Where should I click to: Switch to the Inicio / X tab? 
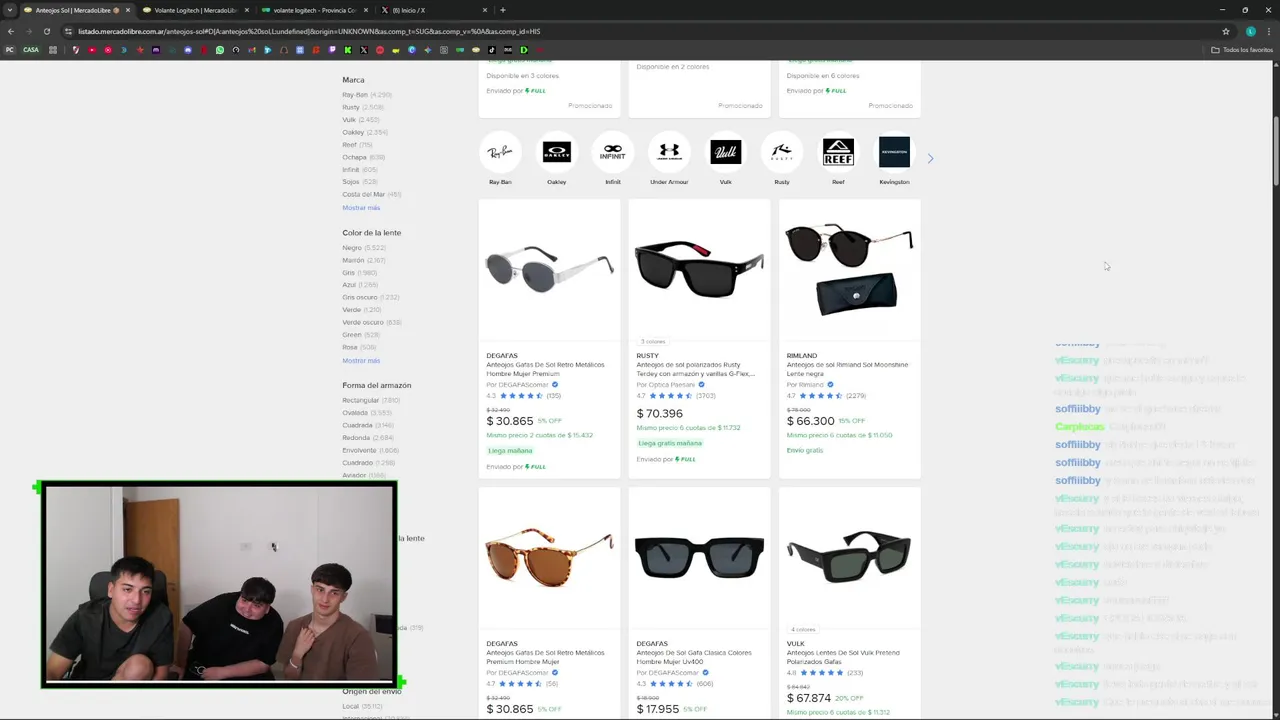coord(434,10)
